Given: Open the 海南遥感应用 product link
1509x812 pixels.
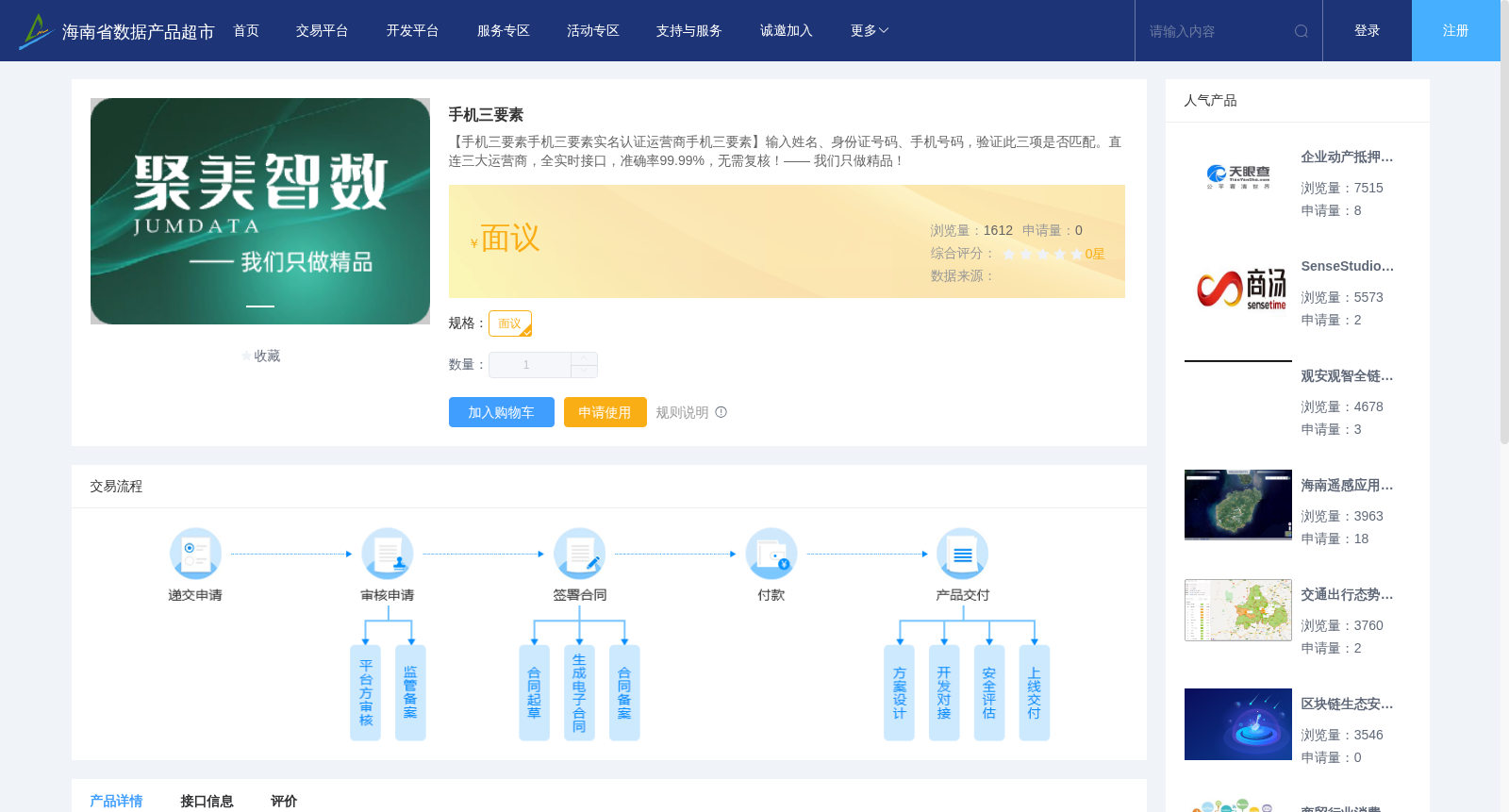Looking at the screenshot, I should 1347,486.
